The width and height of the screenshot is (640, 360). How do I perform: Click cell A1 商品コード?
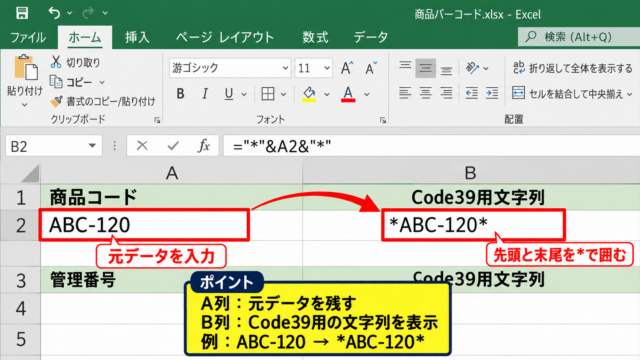click(171, 197)
